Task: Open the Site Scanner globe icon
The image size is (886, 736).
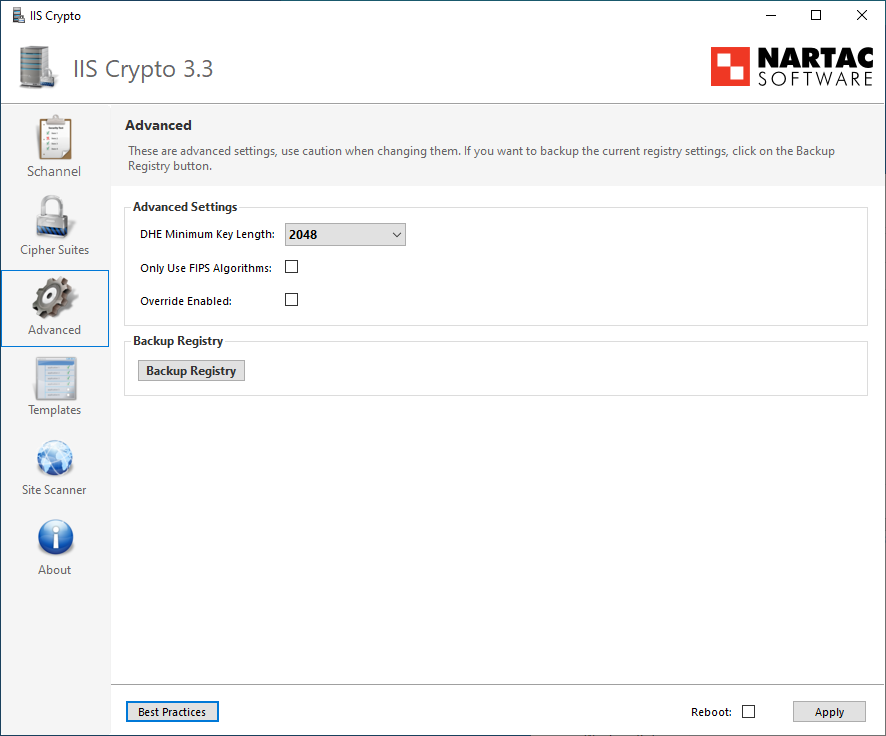Action: click(55, 458)
